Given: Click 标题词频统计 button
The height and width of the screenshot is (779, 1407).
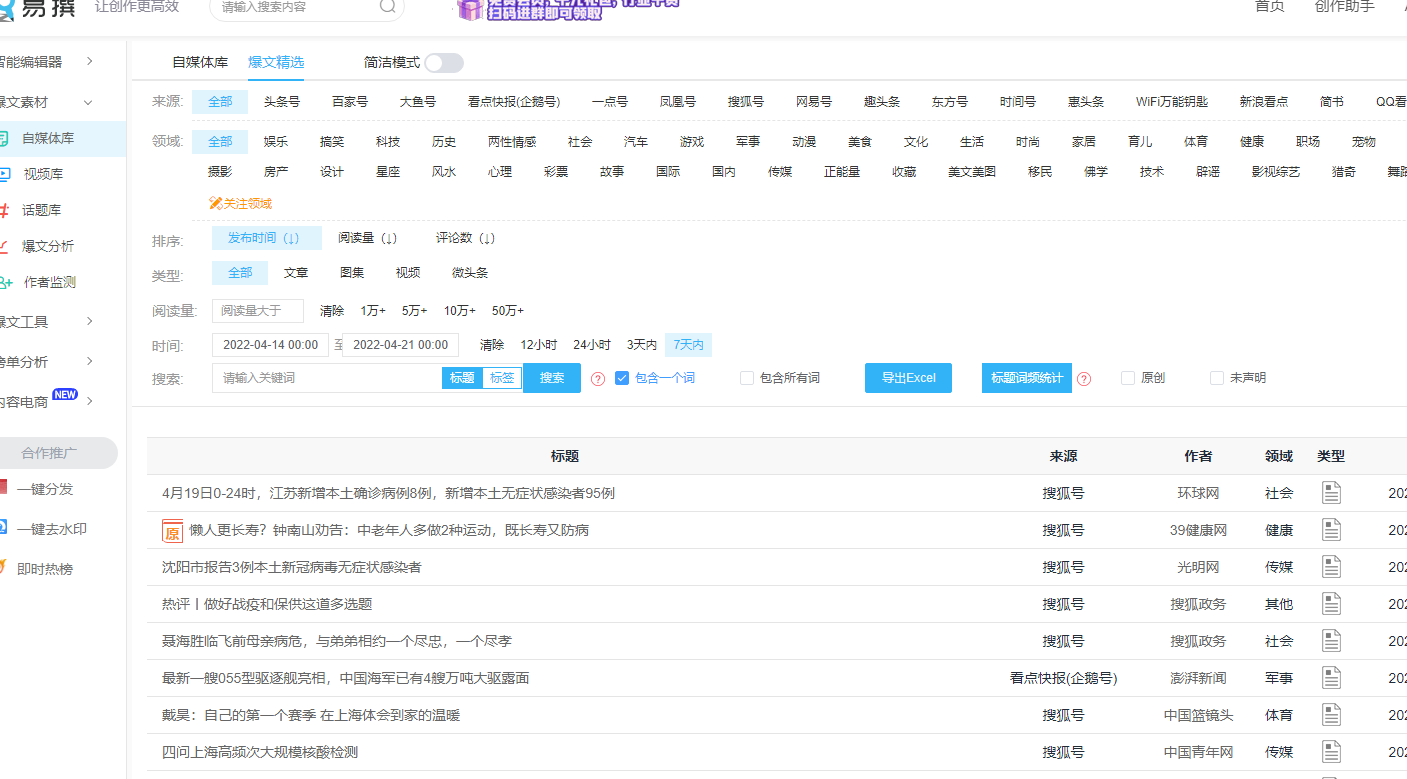Looking at the screenshot, I should 1027,378.
